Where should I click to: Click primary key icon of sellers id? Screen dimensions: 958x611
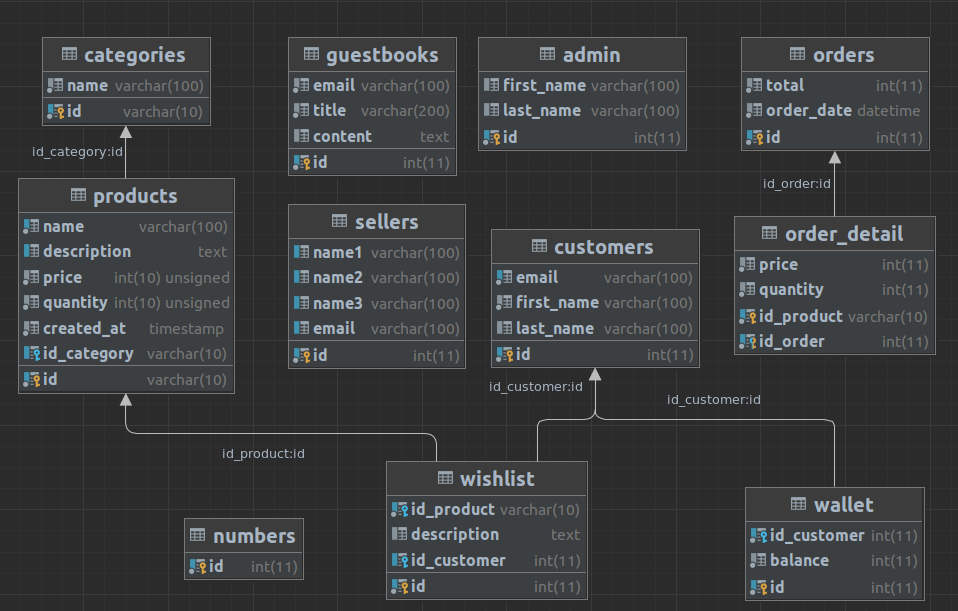click(302, 355)
